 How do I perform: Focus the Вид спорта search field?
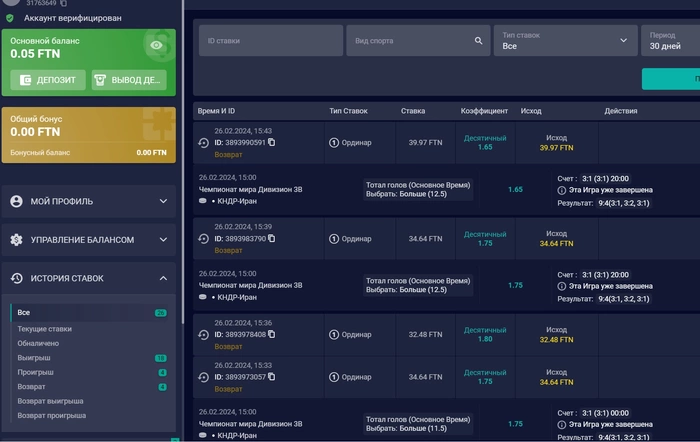point(418,41)
